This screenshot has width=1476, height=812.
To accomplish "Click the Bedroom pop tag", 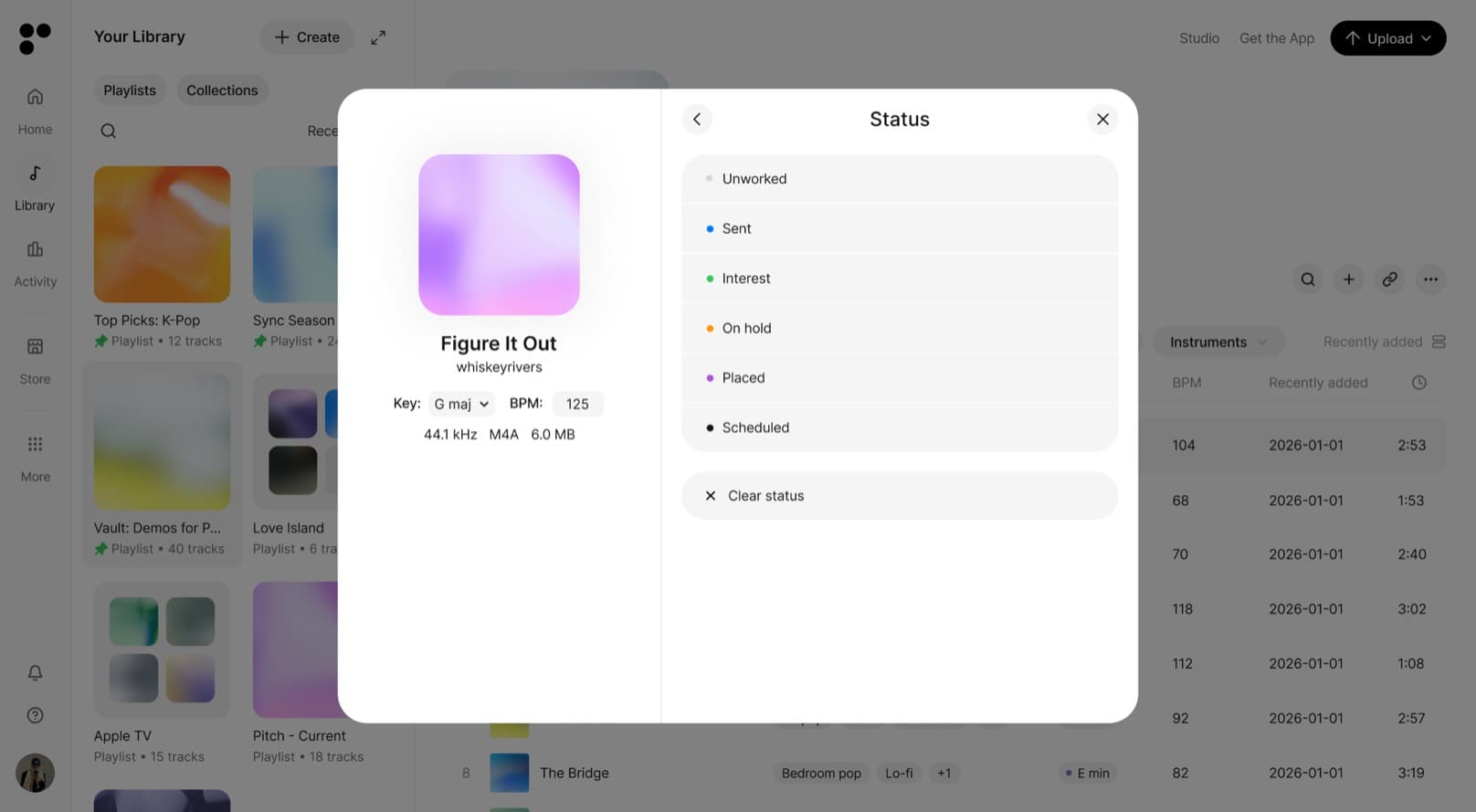I will (x=821, y=773).
